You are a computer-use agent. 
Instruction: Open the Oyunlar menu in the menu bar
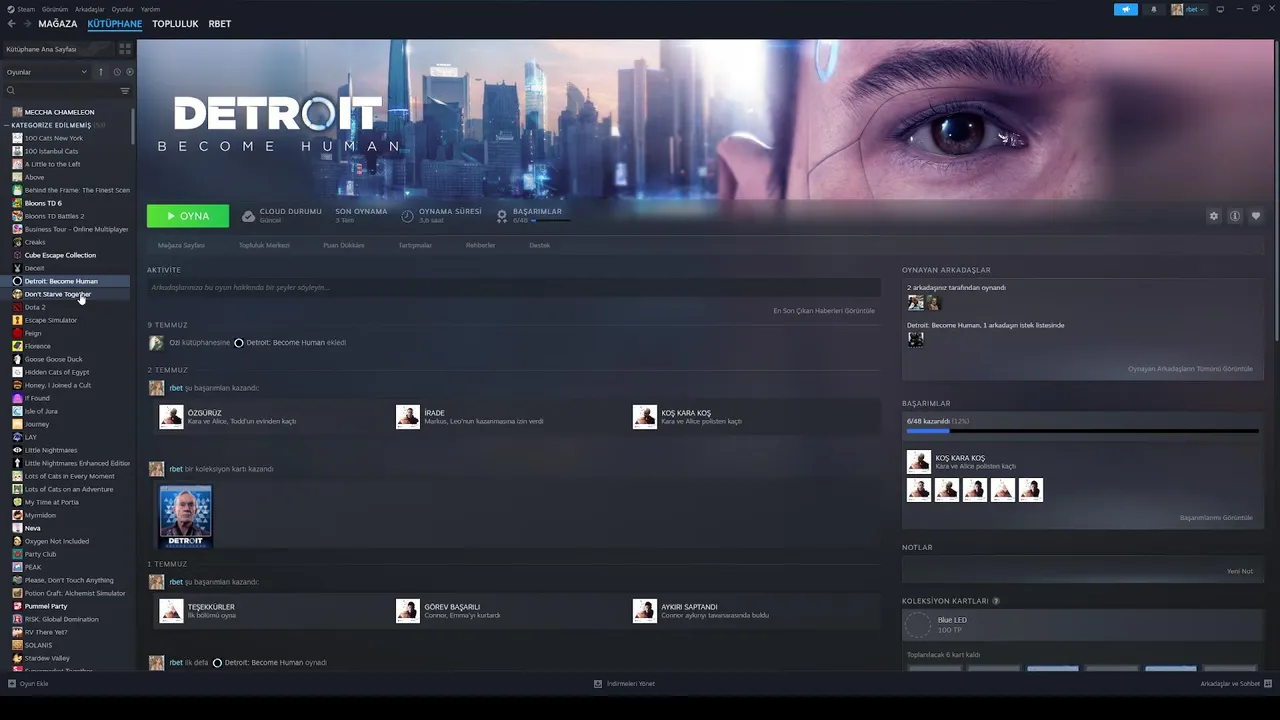click(122, 9)
